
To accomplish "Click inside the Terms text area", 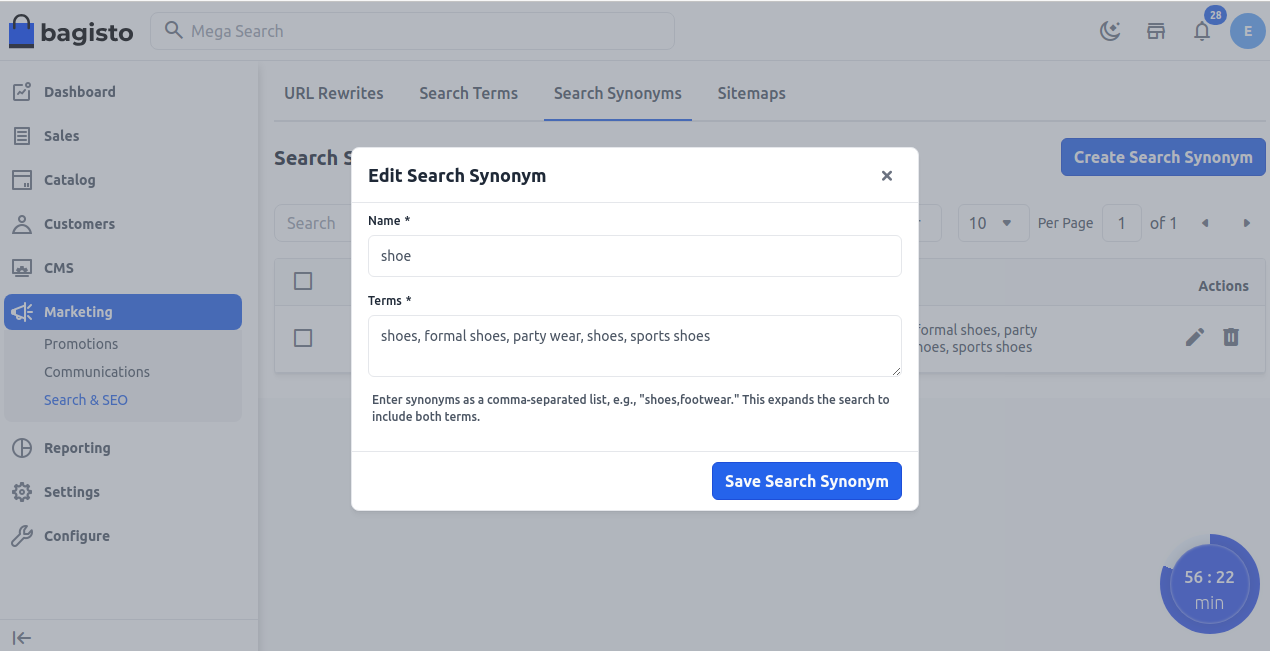I will click(x=634, y=345).
